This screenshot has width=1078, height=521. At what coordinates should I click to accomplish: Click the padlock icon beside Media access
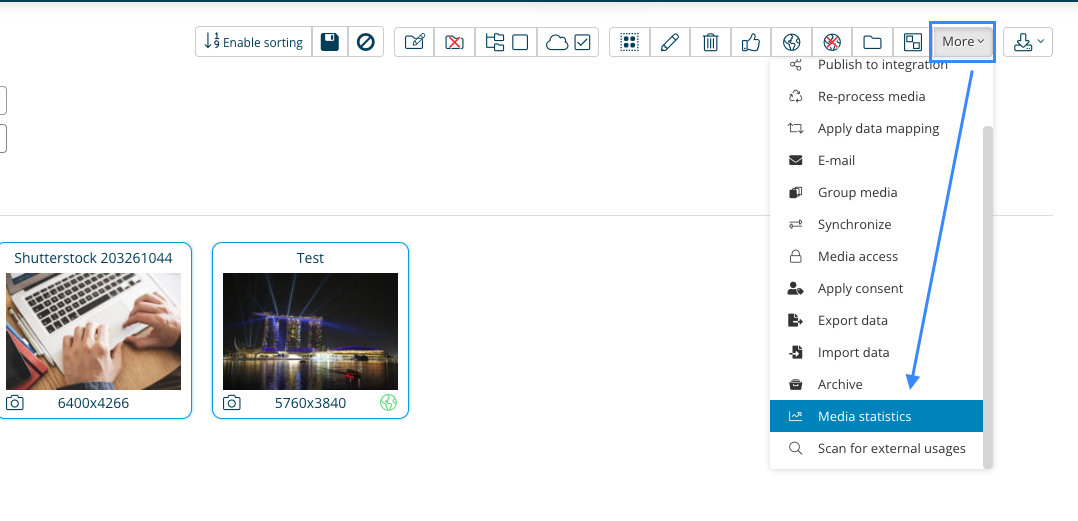(795, 256)
